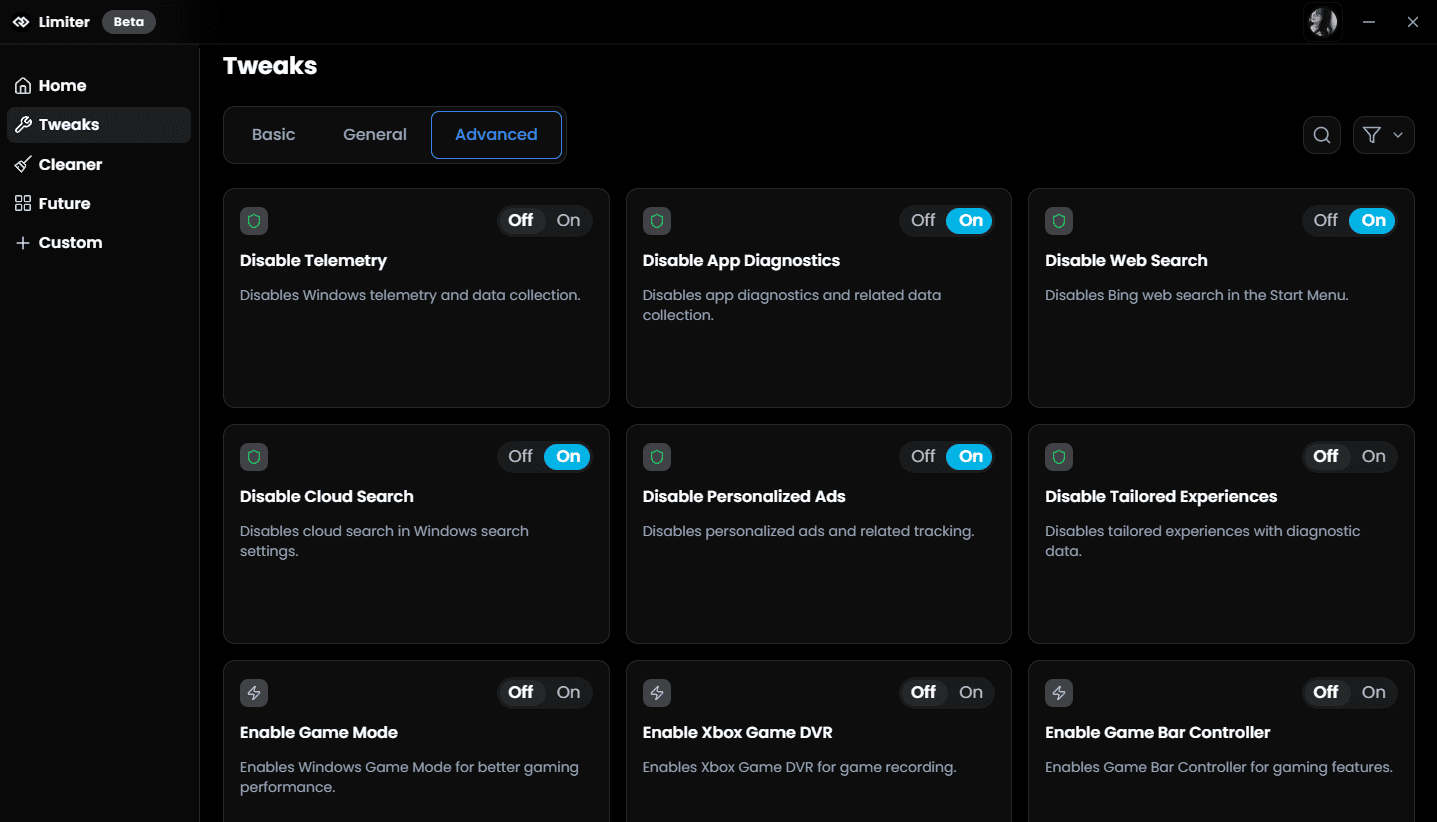Open the Custom section in sidebar

(x=70, y=243)
